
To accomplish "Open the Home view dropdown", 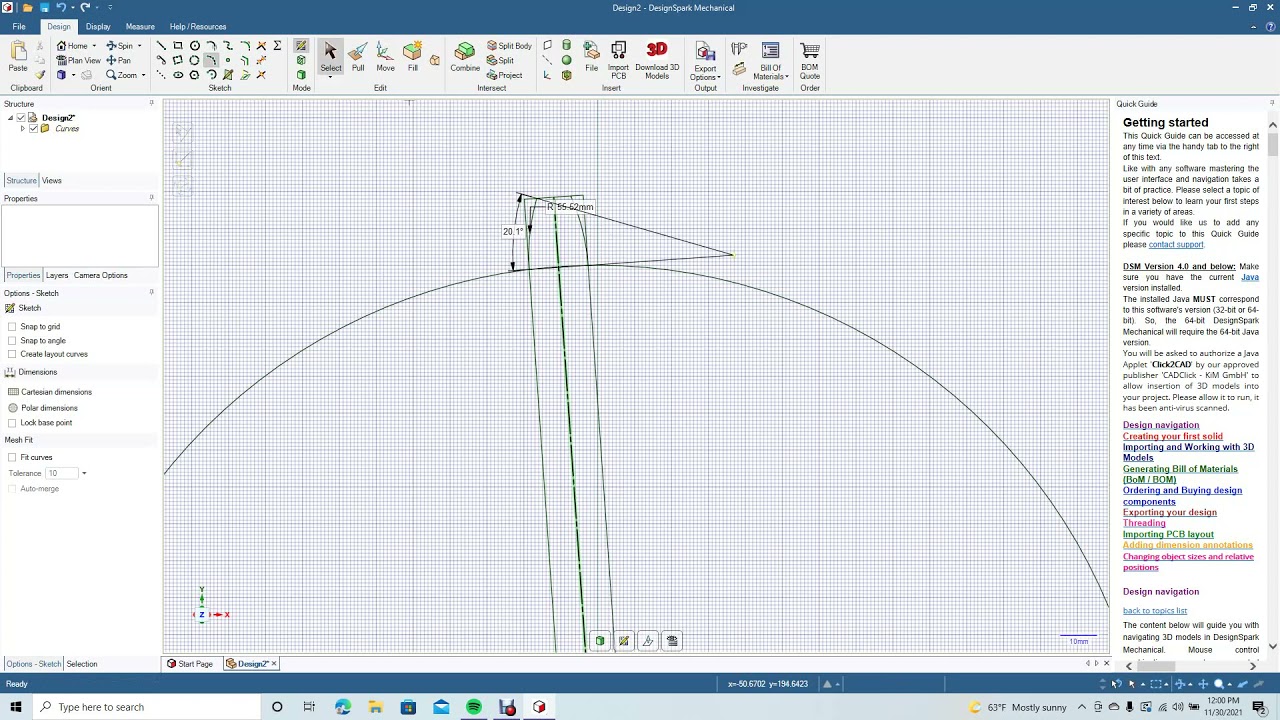I will pos(94,46).
